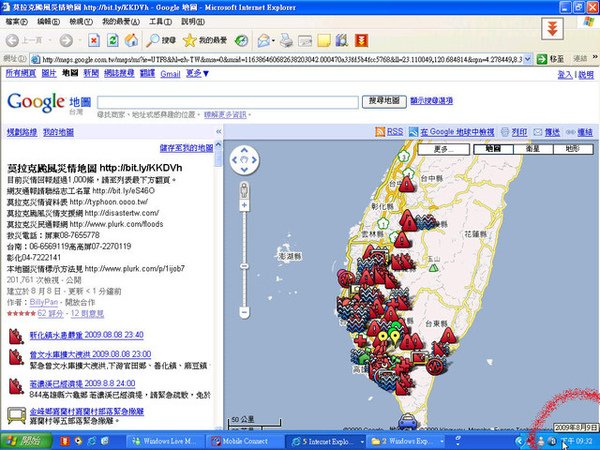600x450 pixels.
Task: Click the IE Forward arrow button
Action: click(x=66, y=40)
